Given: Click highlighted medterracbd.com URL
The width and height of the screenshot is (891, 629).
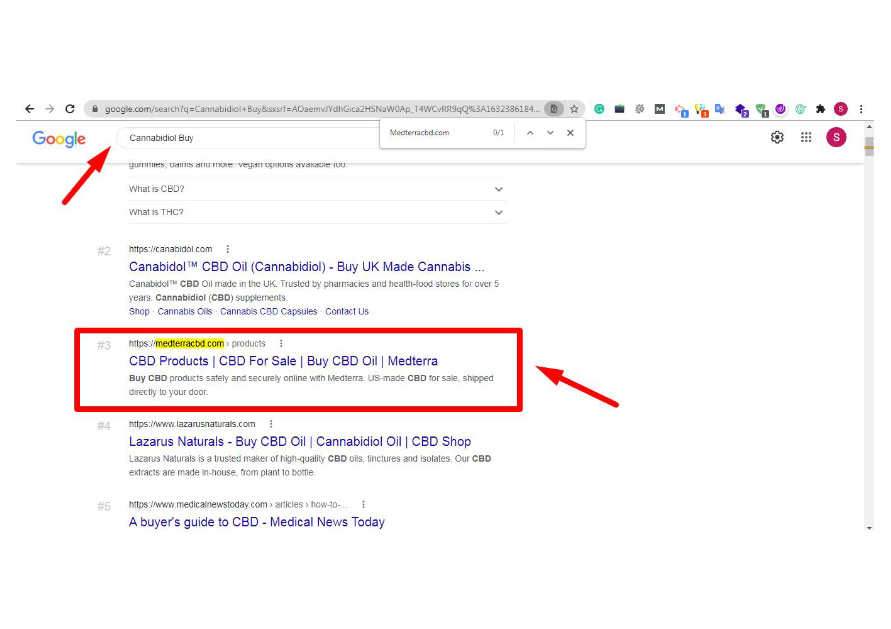Looking at the screenshot, I should point(190,343).
